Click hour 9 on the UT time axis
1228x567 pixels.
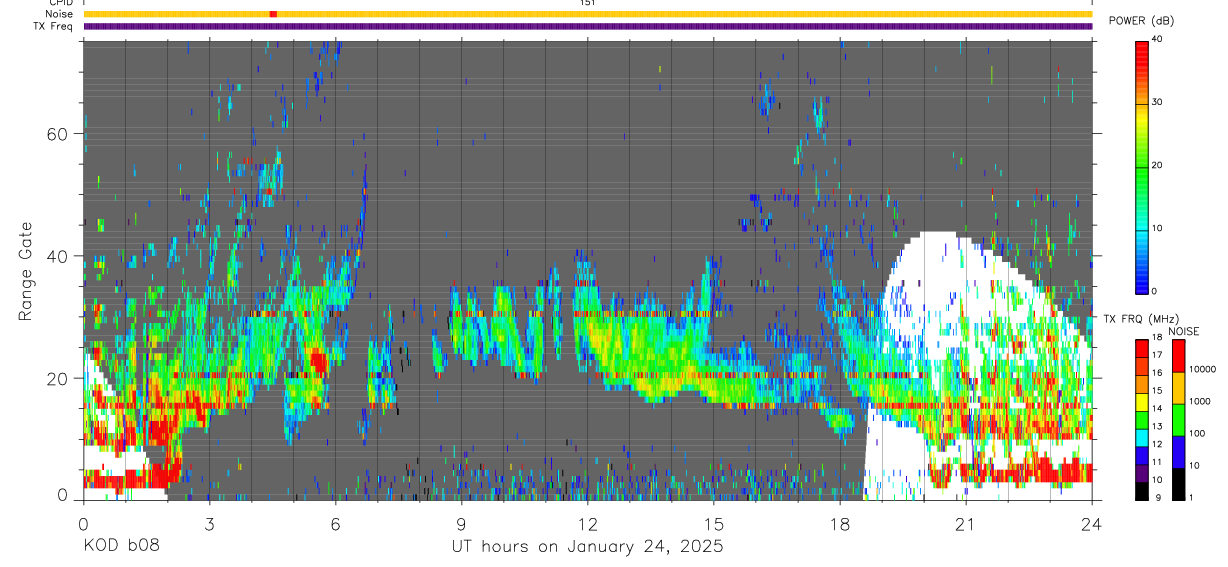(462, 523)
